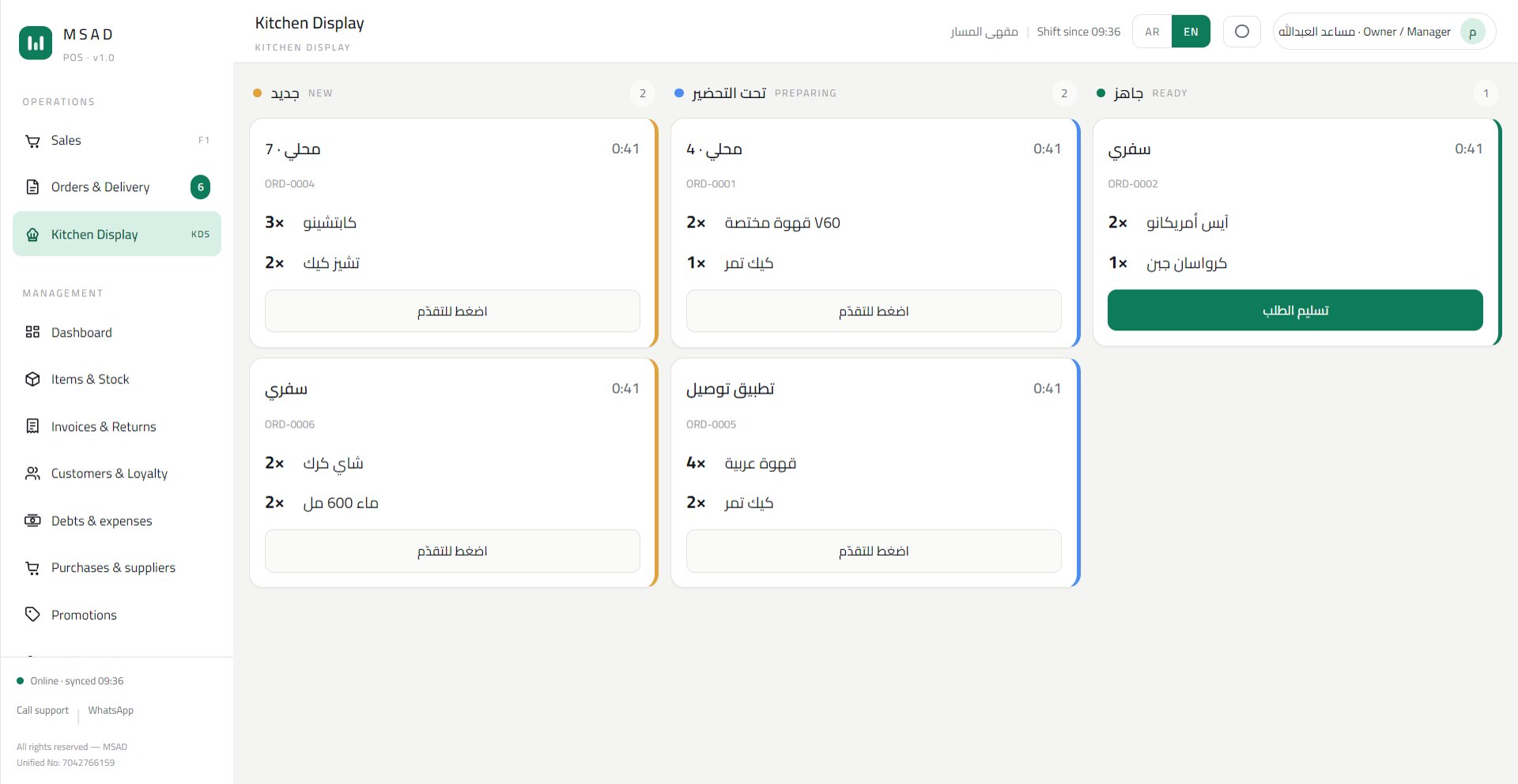Click the Debts & expenses cash icon

pos(32,521)
